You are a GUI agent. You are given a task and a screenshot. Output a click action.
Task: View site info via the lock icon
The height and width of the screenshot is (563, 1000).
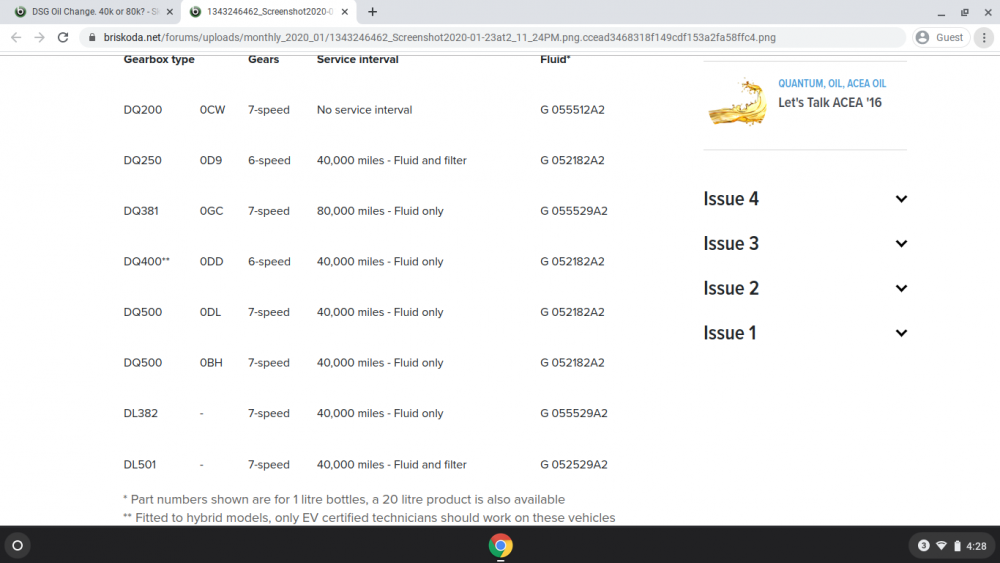coord(92,38)
